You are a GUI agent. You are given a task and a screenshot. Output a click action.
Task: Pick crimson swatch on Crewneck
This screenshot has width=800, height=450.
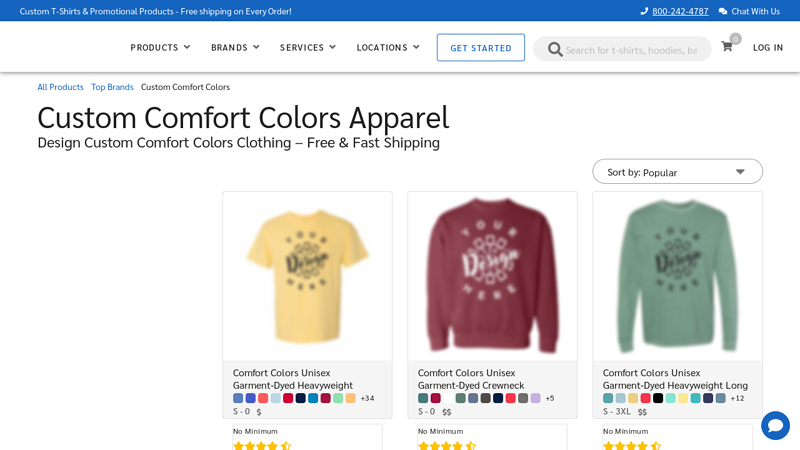[x=435, y=398]
